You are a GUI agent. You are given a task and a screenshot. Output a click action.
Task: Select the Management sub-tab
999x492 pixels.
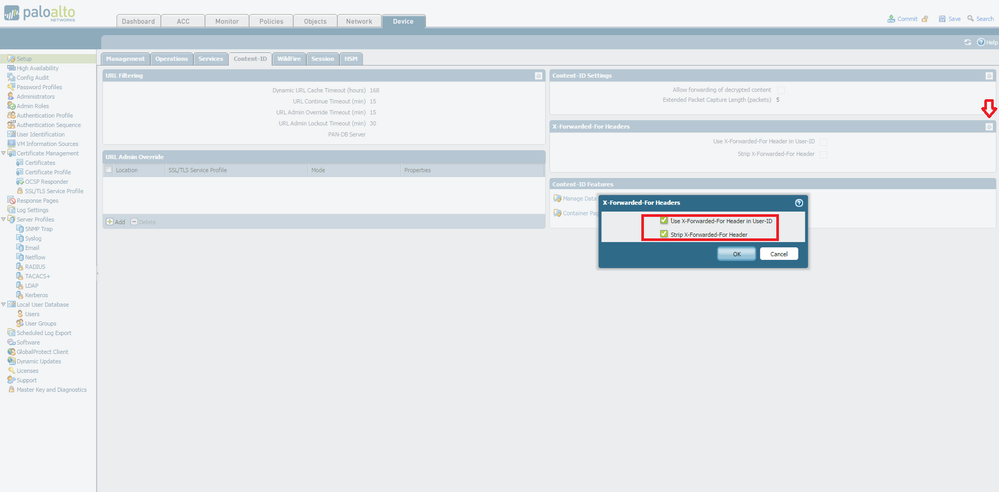[126, 59]
